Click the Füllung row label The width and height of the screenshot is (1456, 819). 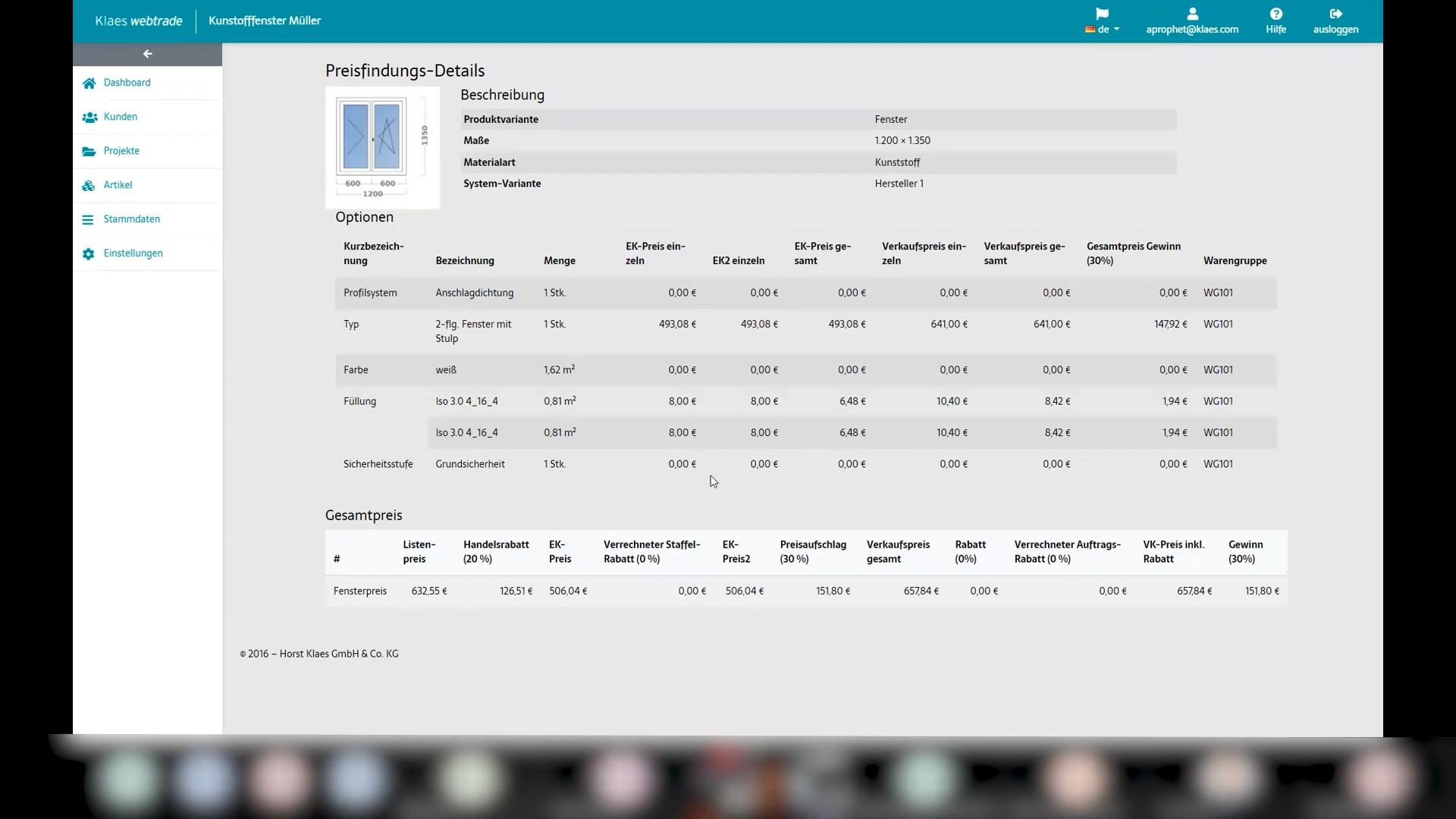pyautogui.click(x=359, y=401)
